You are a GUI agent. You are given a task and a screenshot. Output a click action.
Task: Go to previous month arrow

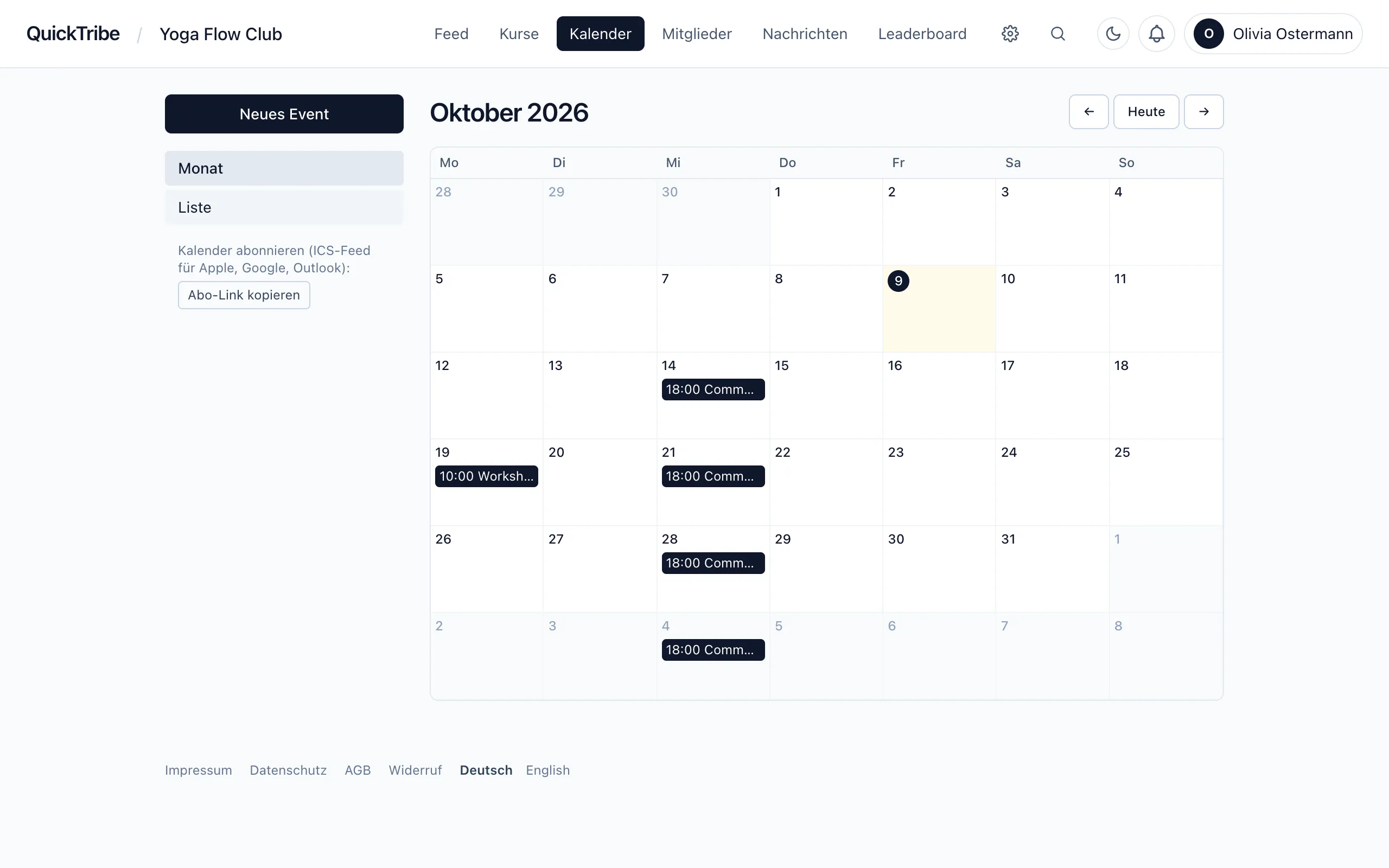pyautogui.click(x=1088, y=112)
